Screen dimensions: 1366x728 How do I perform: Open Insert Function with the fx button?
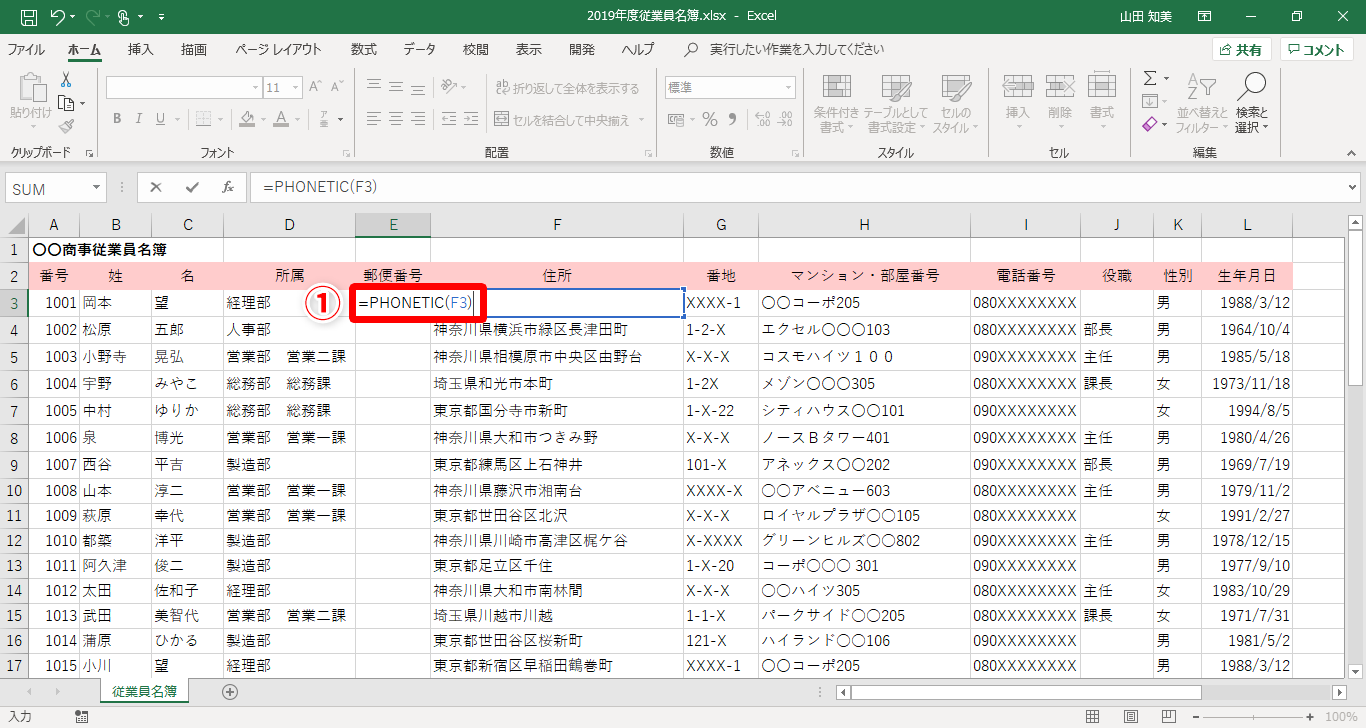228,187
